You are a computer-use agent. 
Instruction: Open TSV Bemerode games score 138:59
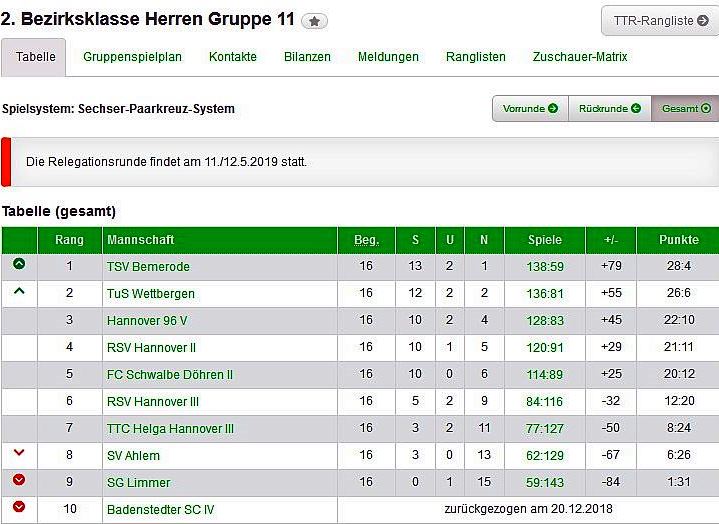(x=546, y=267)
